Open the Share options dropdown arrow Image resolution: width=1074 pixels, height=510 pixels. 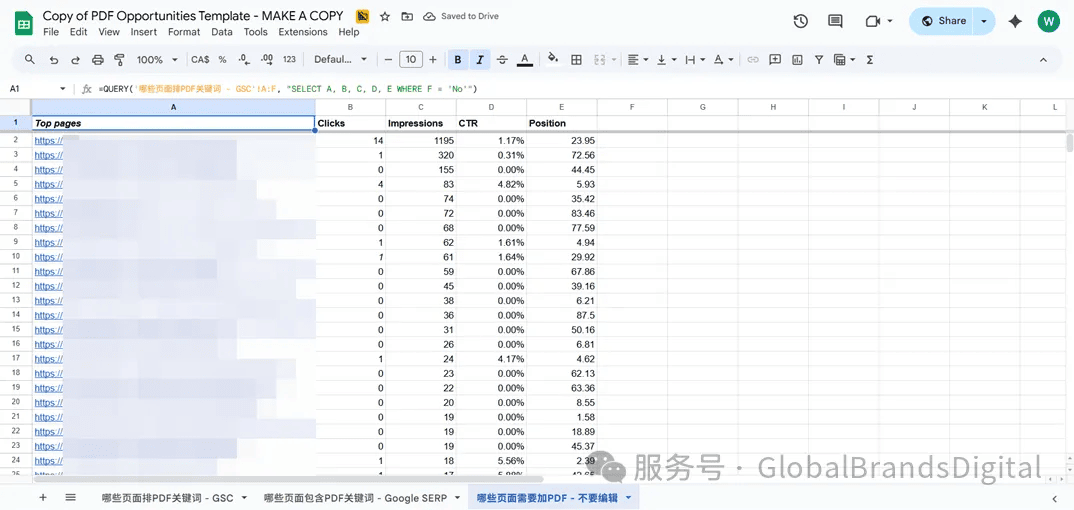point(985,21)
